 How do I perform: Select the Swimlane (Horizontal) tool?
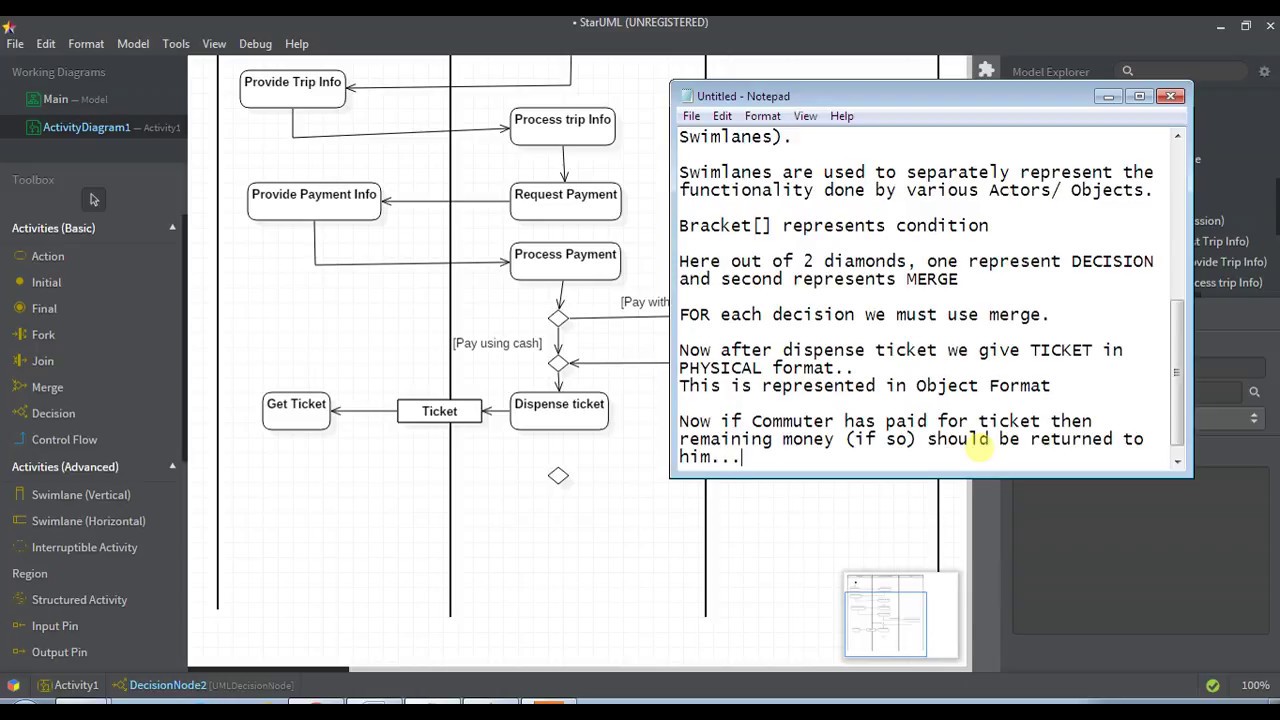88,520
